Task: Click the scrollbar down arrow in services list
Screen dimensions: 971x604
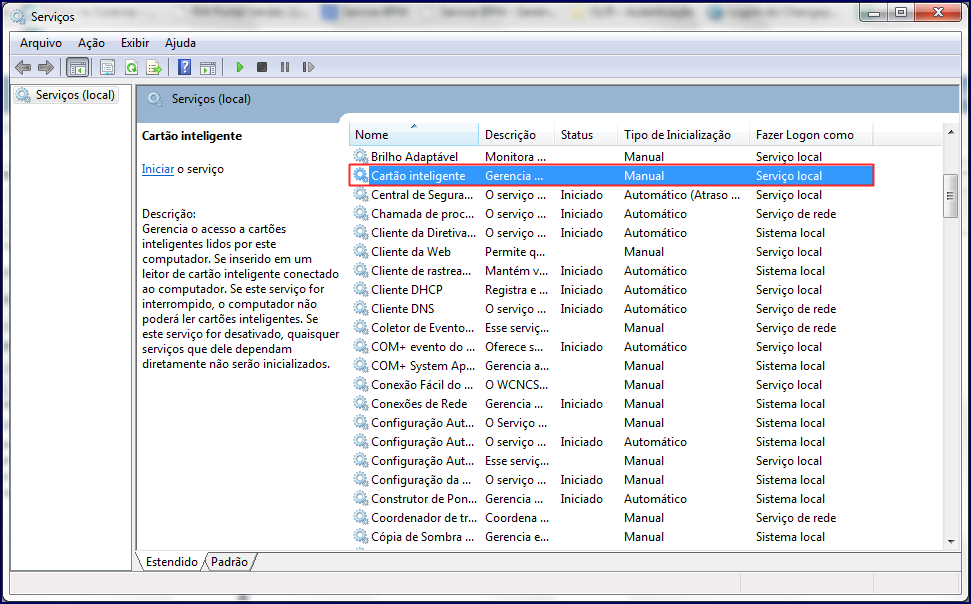Action: (951, 542)
